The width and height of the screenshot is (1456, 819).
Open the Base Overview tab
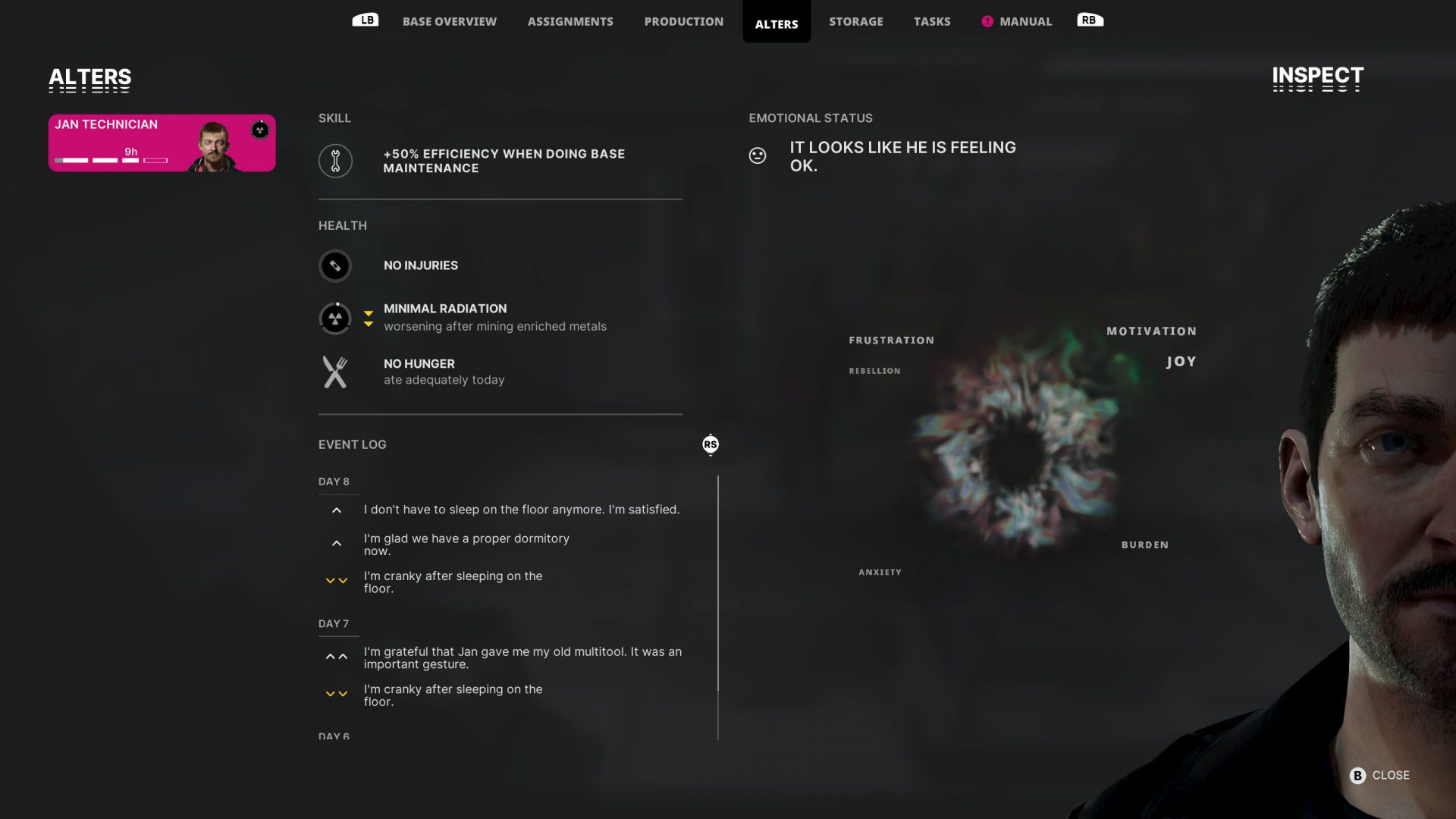(x=450, y=21)
